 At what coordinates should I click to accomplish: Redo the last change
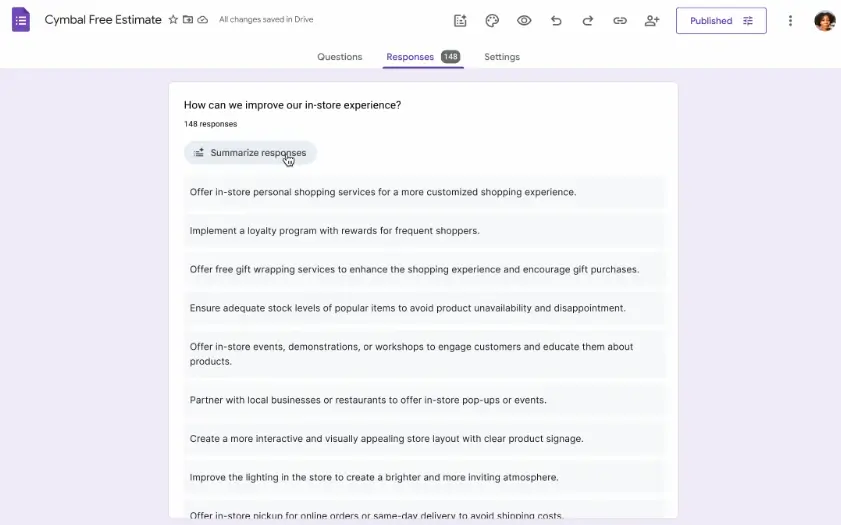(588, 21)
